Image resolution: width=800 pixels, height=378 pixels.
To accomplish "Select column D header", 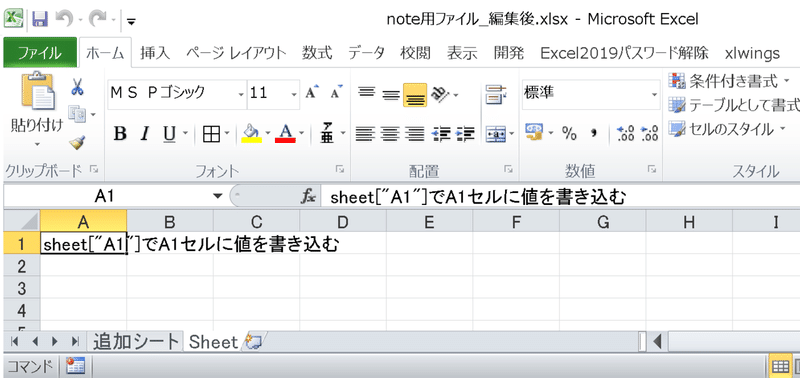I will tap(343, 222).
